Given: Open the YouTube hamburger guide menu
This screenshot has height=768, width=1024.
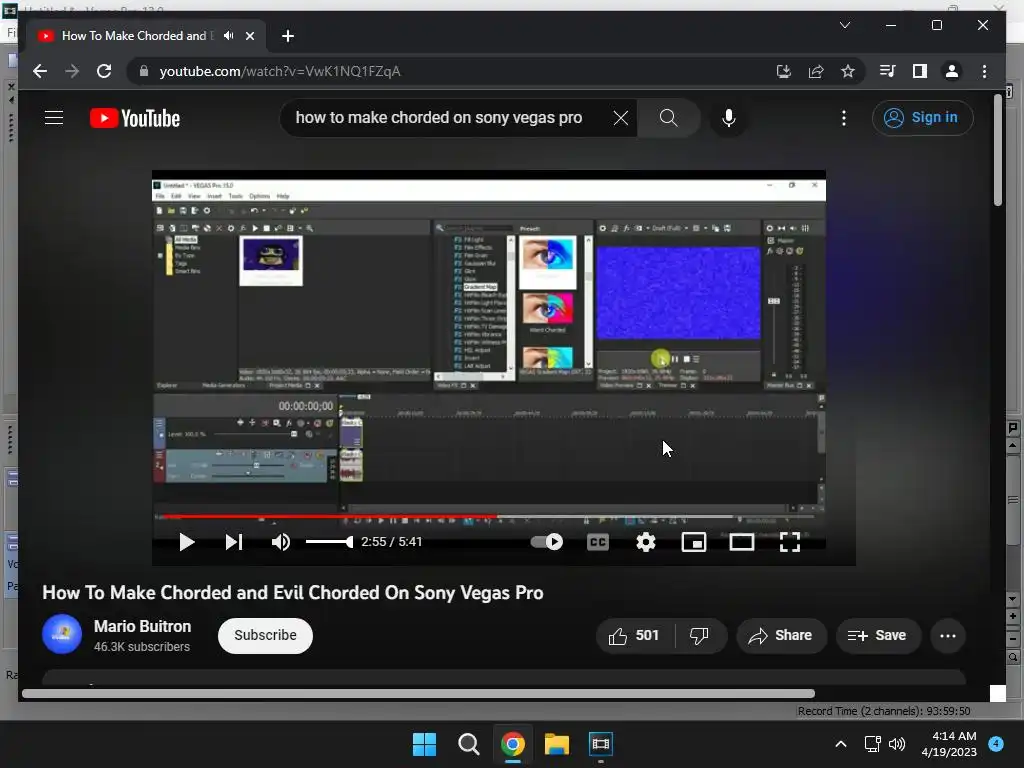Looking at the screenshot, I should [54, 118].
